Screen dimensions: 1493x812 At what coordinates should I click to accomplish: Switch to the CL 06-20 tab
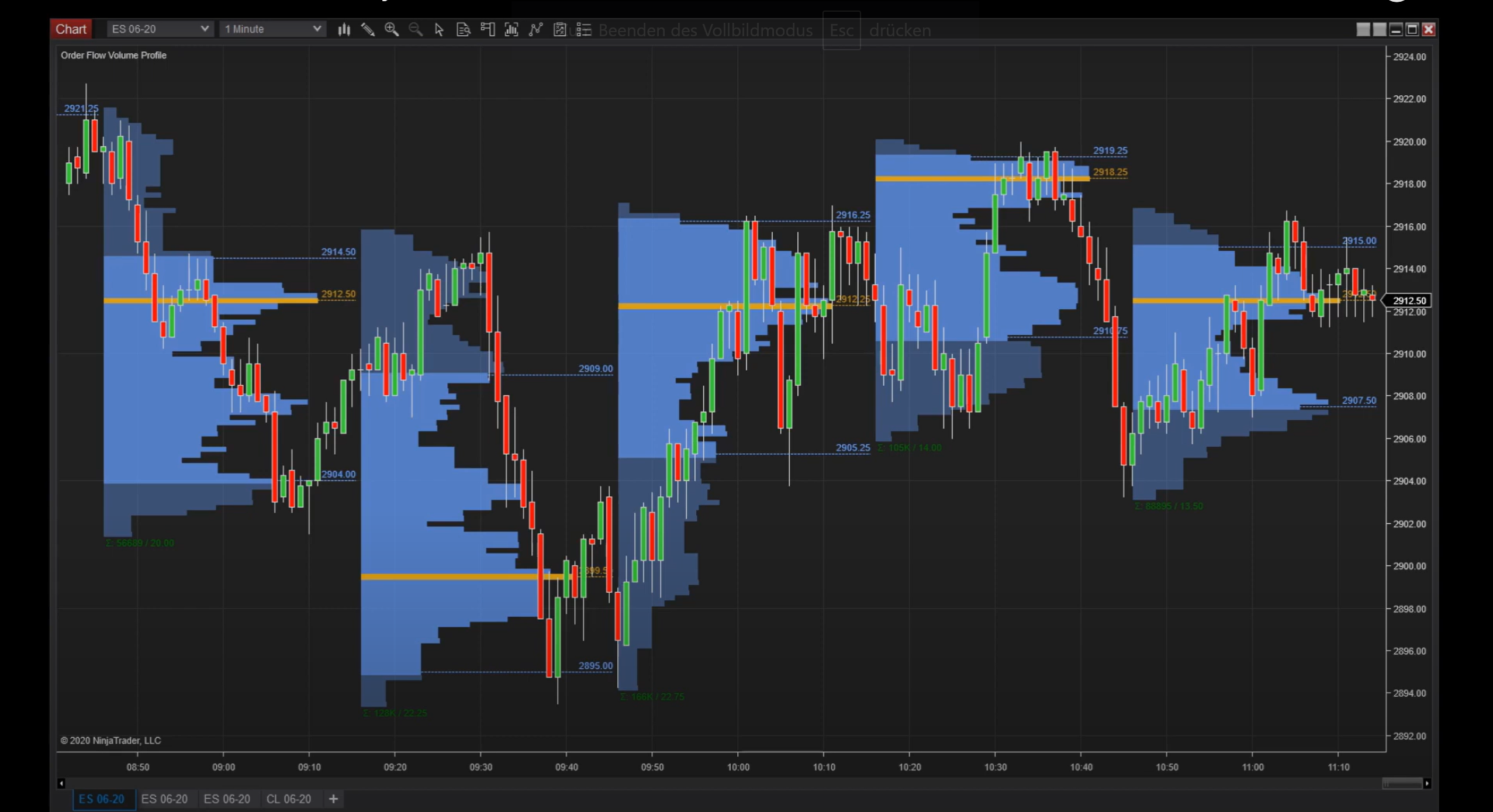[288, 799]
